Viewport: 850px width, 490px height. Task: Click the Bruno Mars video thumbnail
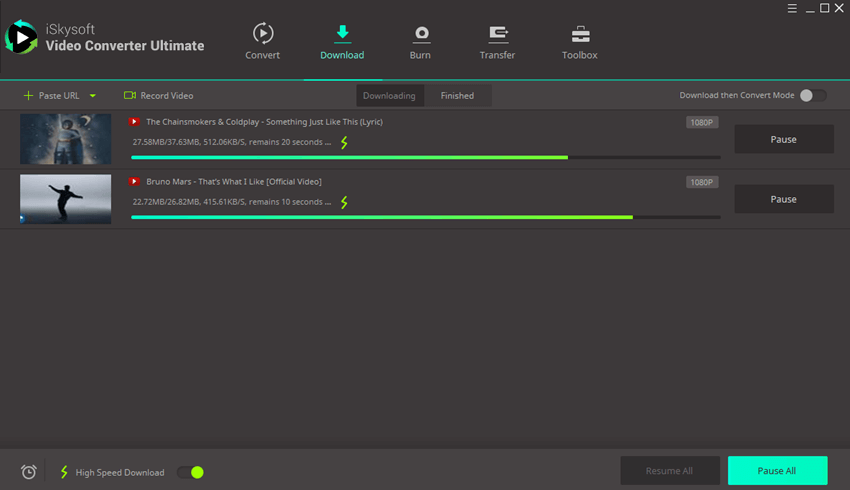click(x=65, y=199)
